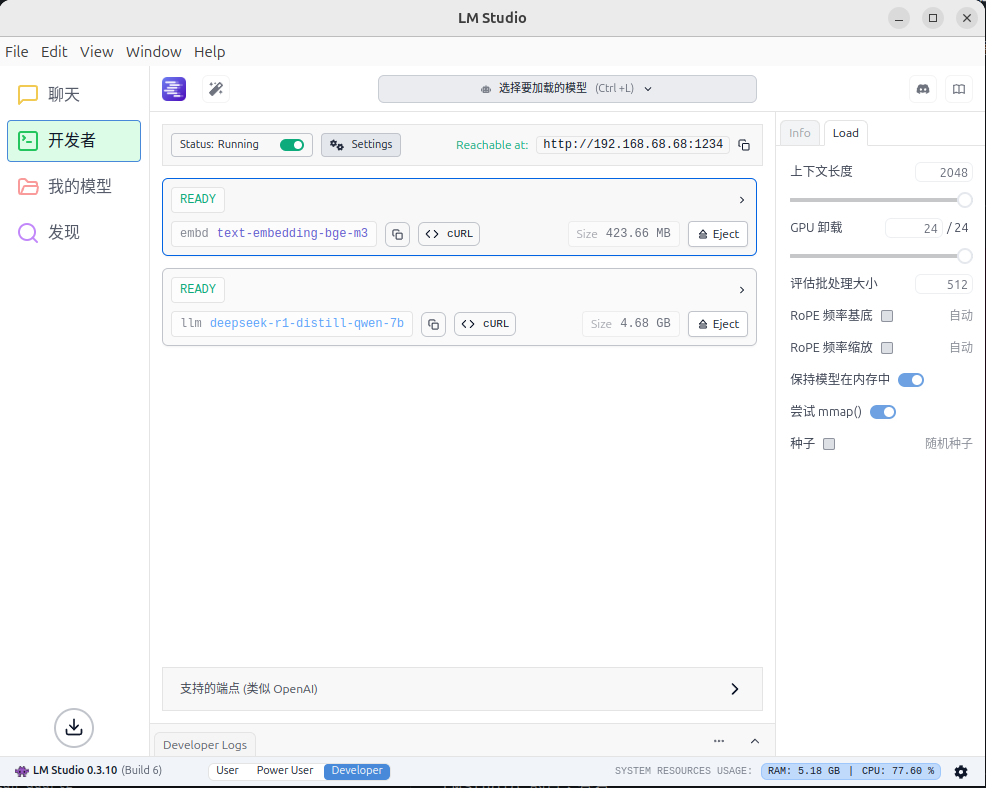Open the 选择要加载的模型 dropdown
This screenshot has width=986, height=788.
(x=567, y=89)
